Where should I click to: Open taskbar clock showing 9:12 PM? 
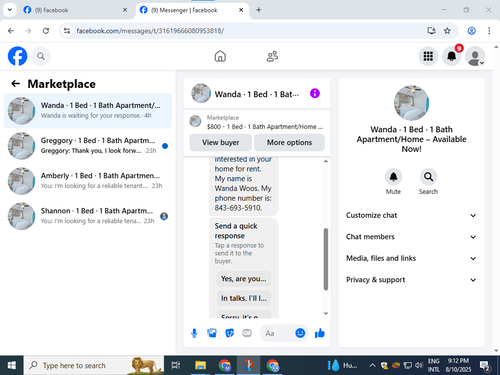458,365
